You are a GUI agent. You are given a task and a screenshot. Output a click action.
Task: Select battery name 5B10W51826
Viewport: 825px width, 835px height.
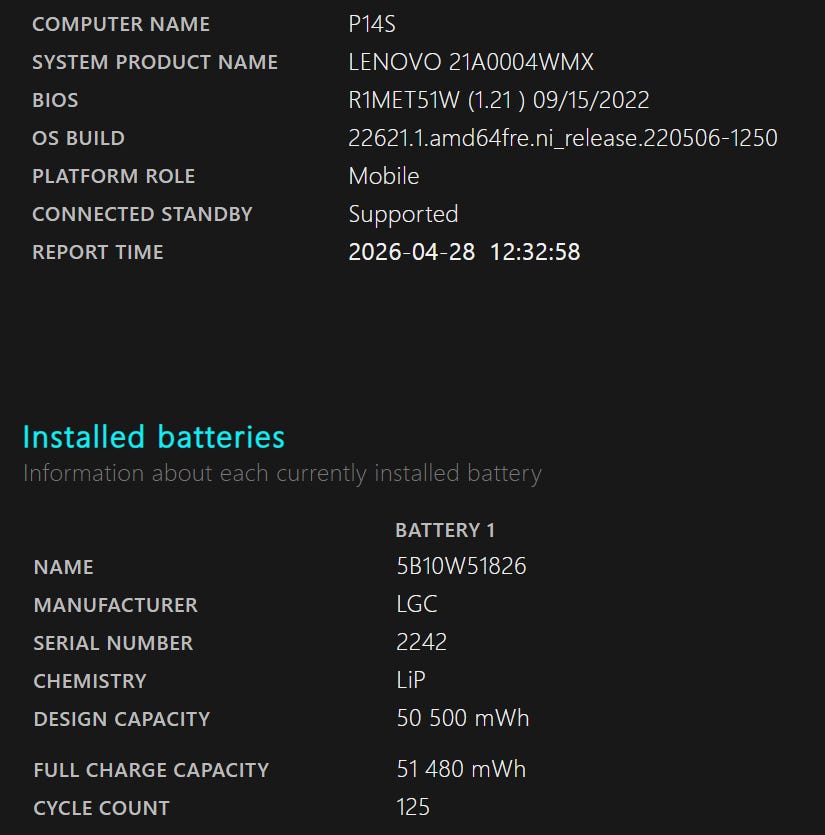tap(461, 567)
